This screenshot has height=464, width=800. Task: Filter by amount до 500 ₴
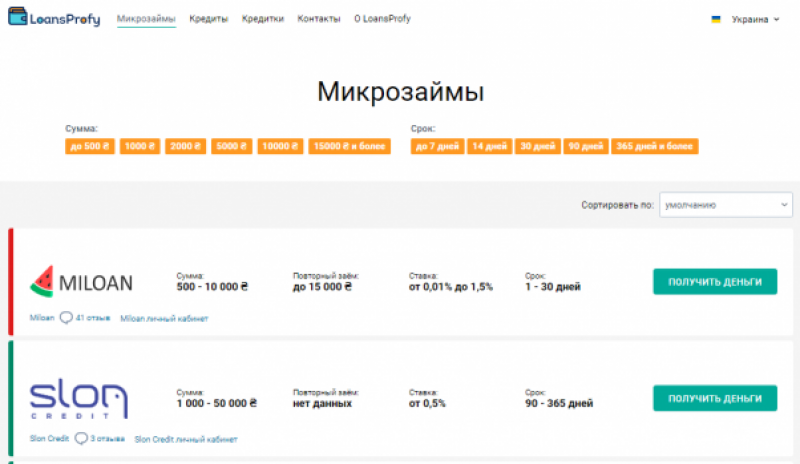coord(89,146)
